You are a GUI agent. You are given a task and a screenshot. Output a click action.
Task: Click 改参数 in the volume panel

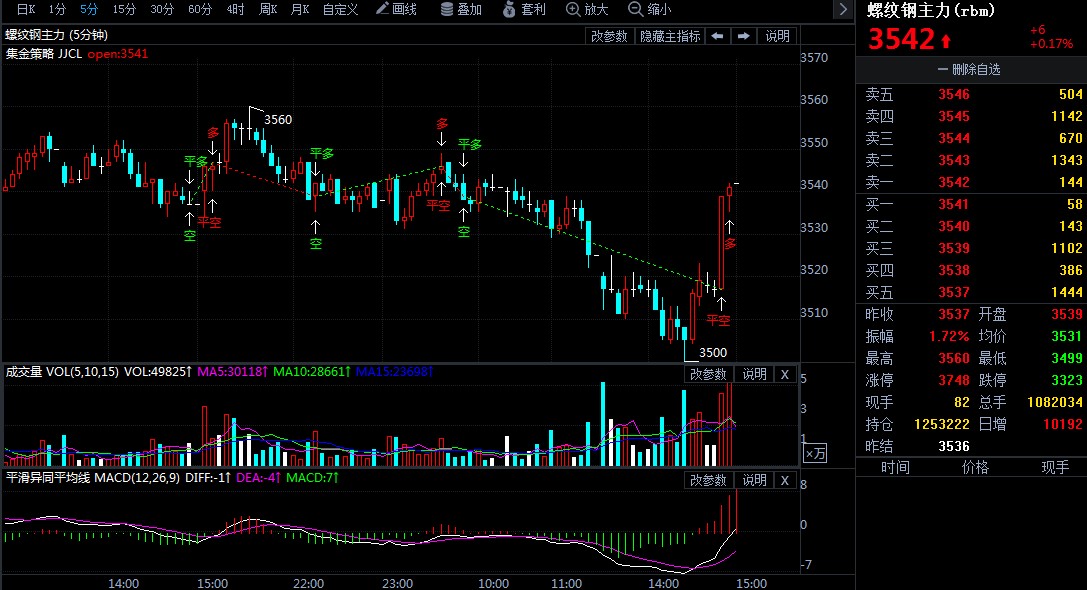click(x=708, y=374)
